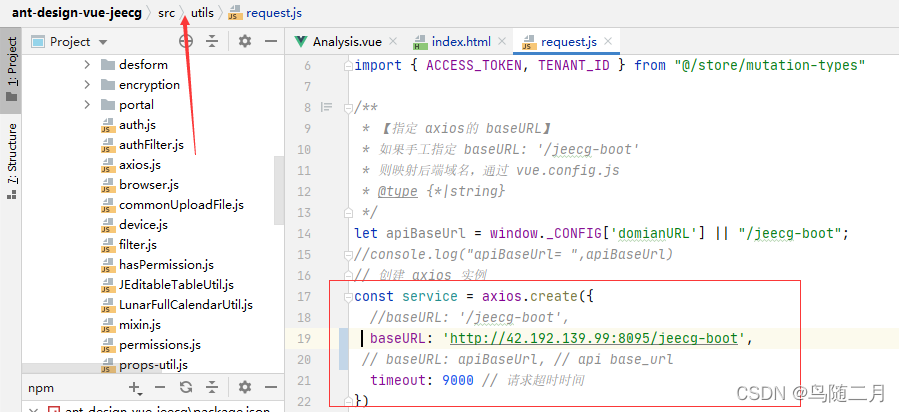
Task: Click the locate/select opened file icon
Action: pos(185,41)
